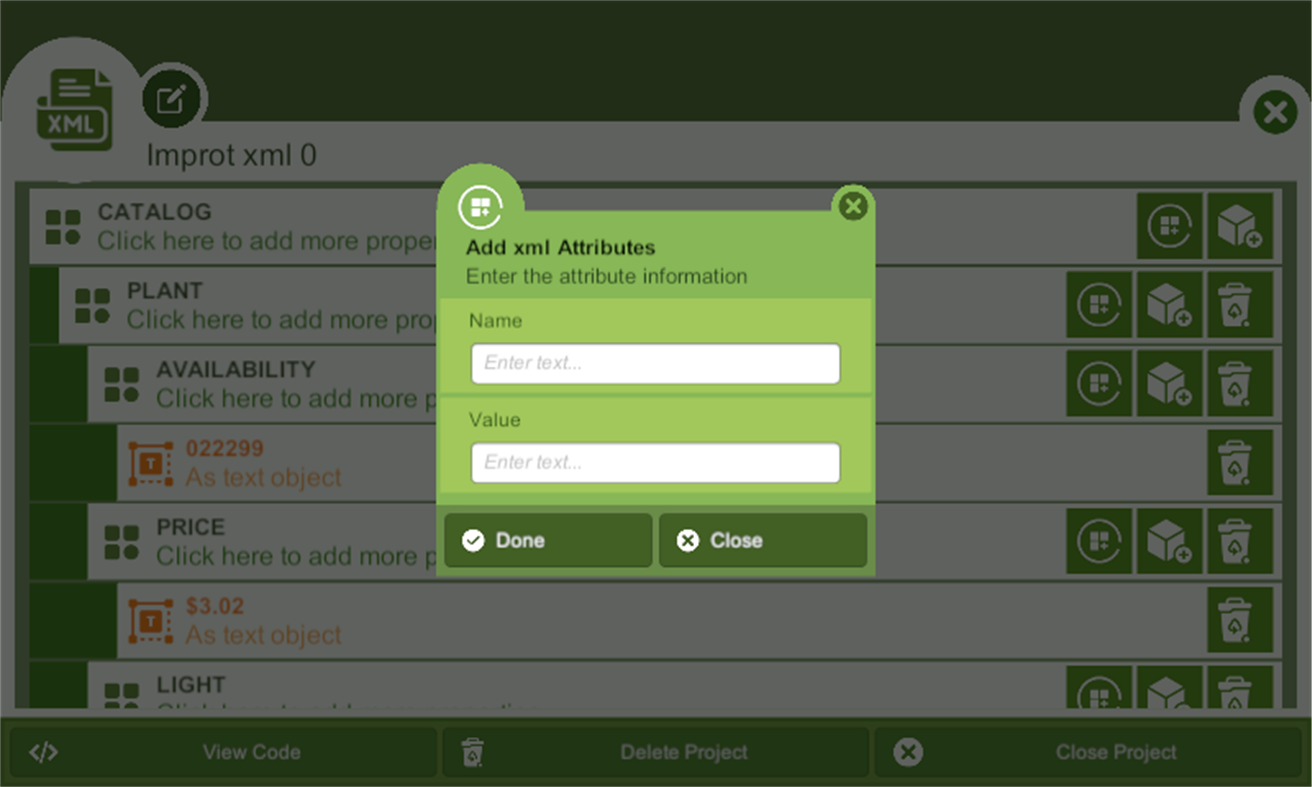This screenshot has width=1312, height=787.
Task: Open View Code from the bottom bar
Action: tap(220, 752)
